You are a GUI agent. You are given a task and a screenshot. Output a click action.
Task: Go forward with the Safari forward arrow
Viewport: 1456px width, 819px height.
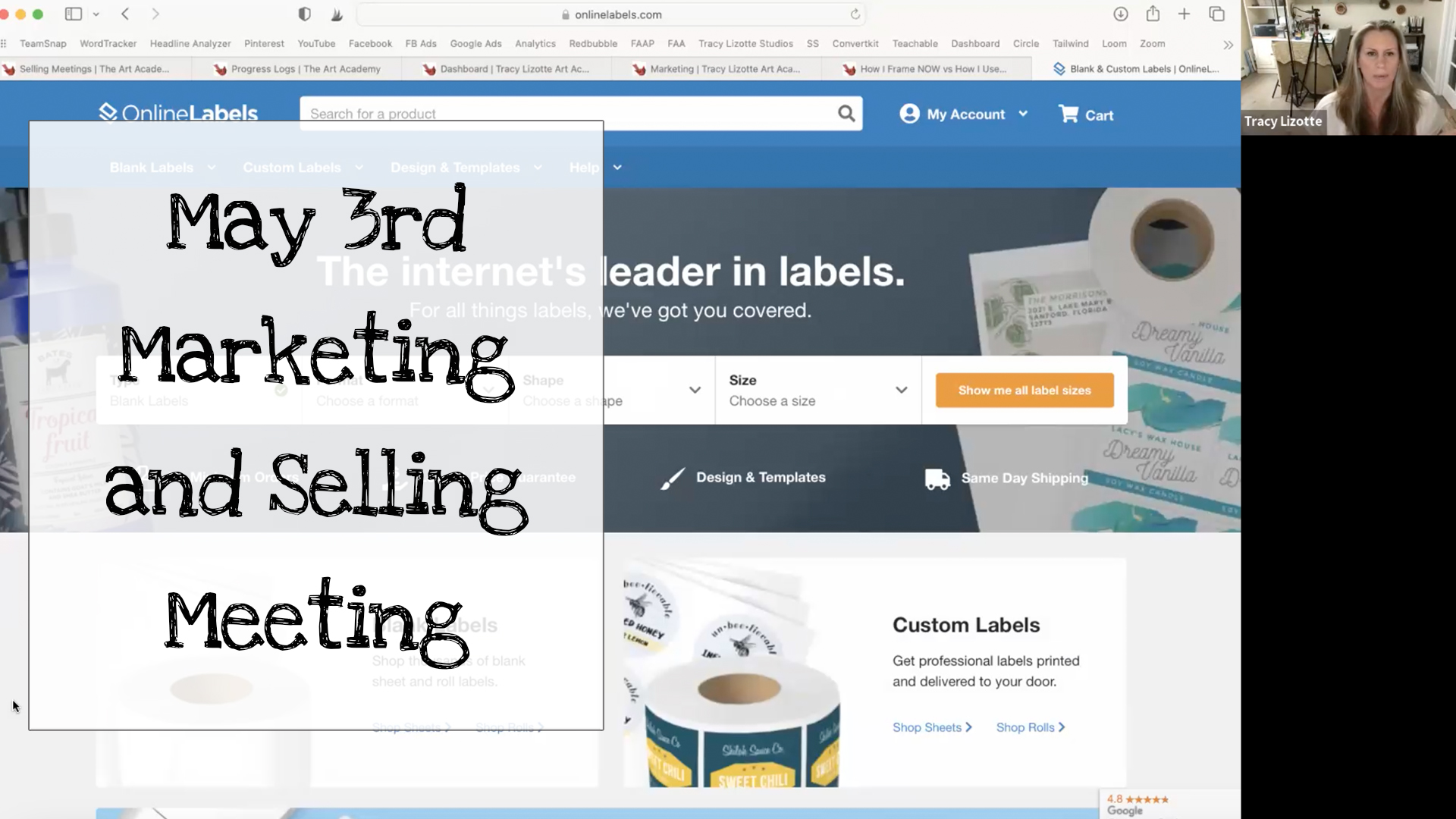coord(155,14)
